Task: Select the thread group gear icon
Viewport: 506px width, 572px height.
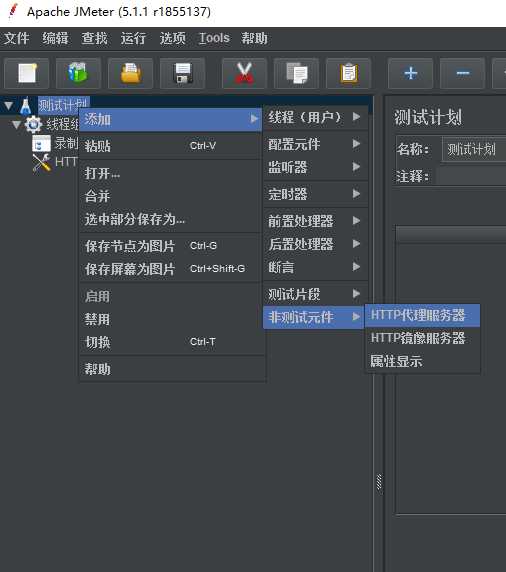Action: 33,124
